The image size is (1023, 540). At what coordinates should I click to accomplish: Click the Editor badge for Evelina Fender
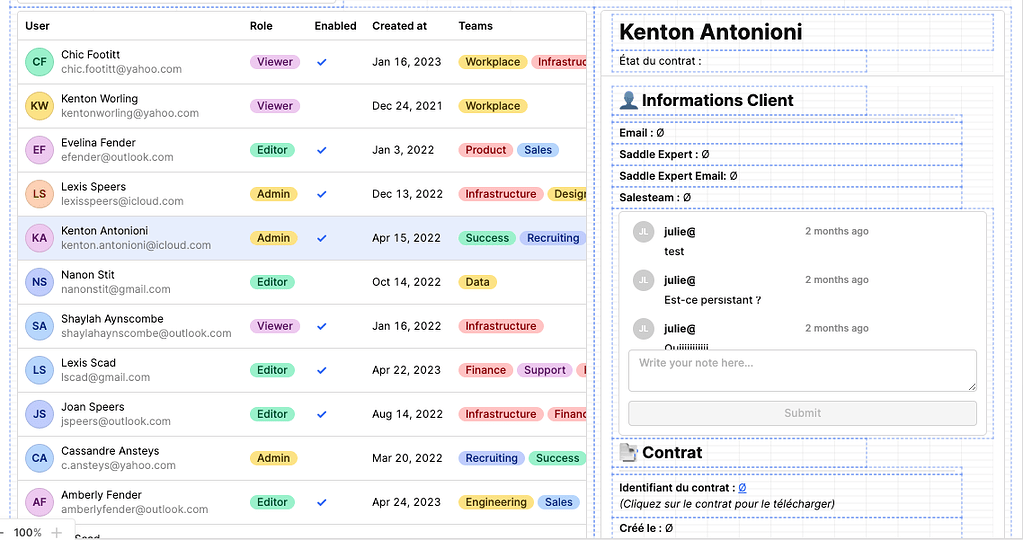point(272,150)
